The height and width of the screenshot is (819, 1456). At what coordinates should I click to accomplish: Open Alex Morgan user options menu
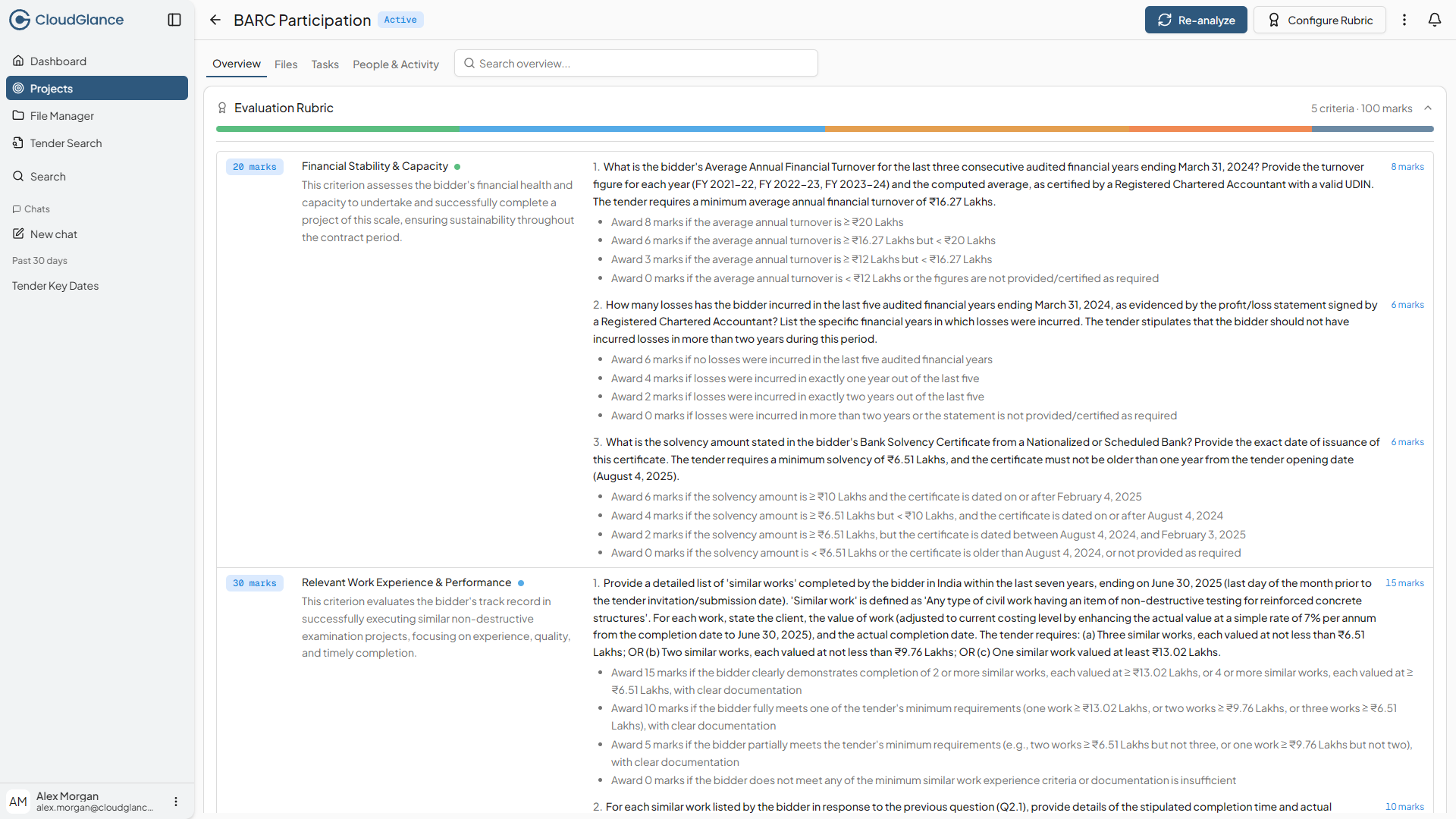coord(176,802)
